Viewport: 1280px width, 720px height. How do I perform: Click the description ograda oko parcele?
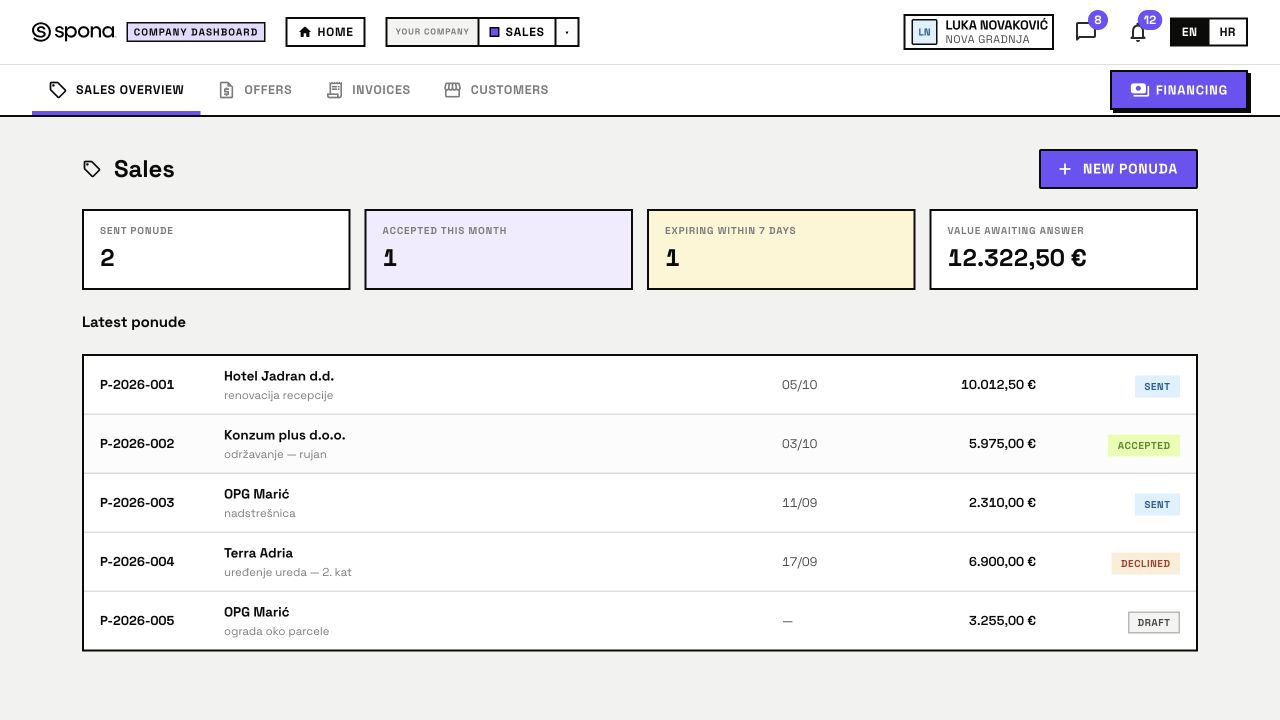click(276, 631)
